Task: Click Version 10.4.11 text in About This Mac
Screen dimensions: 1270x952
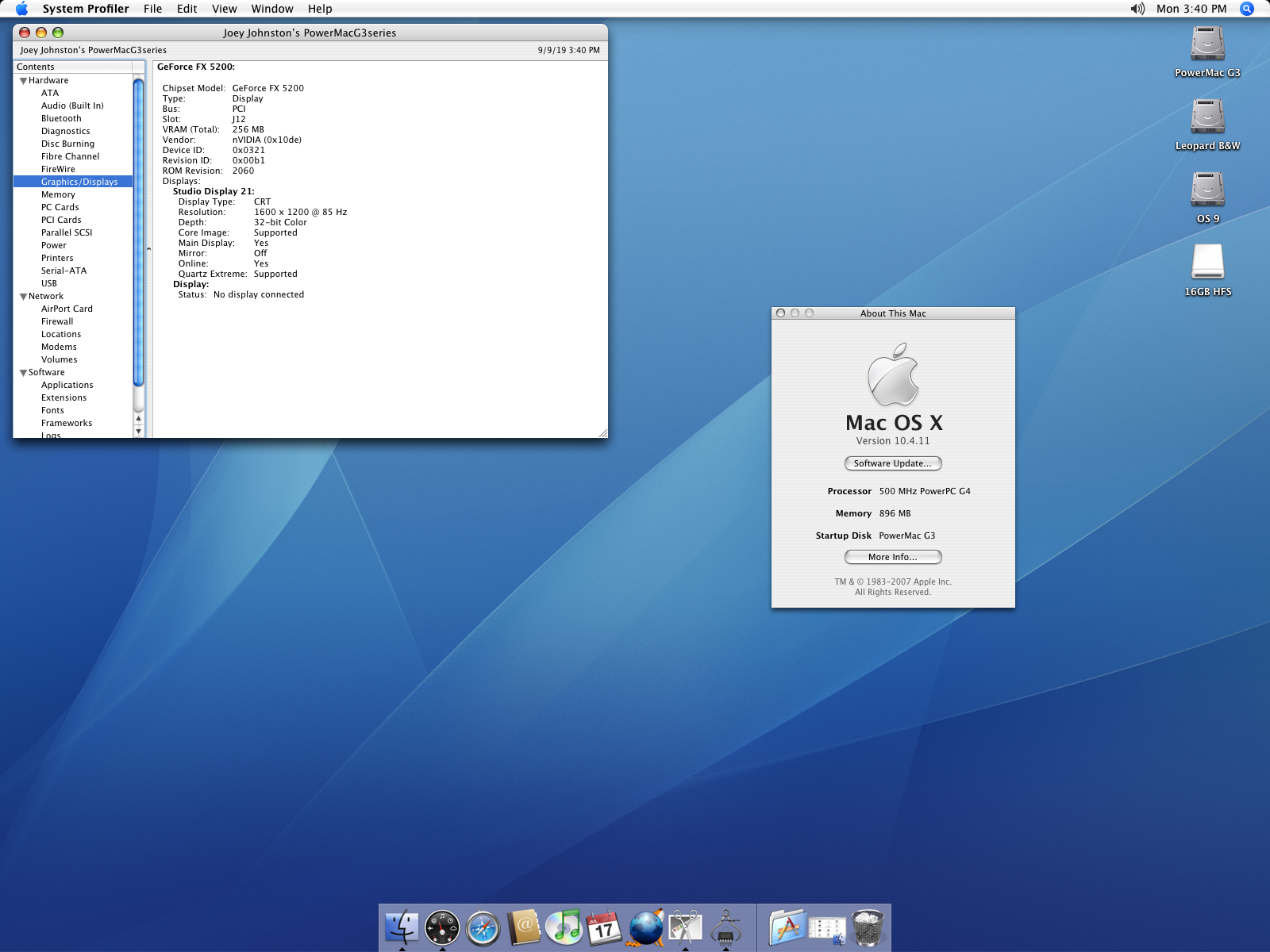Action: 893,441
